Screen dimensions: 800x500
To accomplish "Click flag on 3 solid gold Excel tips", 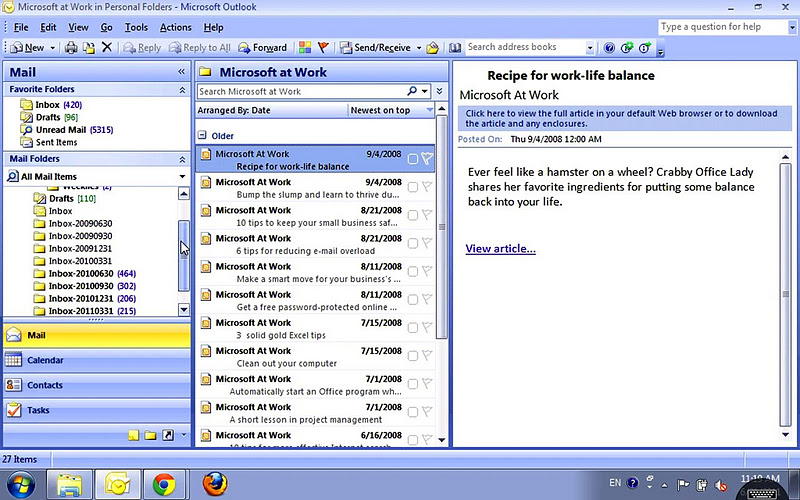I will 428,327.
